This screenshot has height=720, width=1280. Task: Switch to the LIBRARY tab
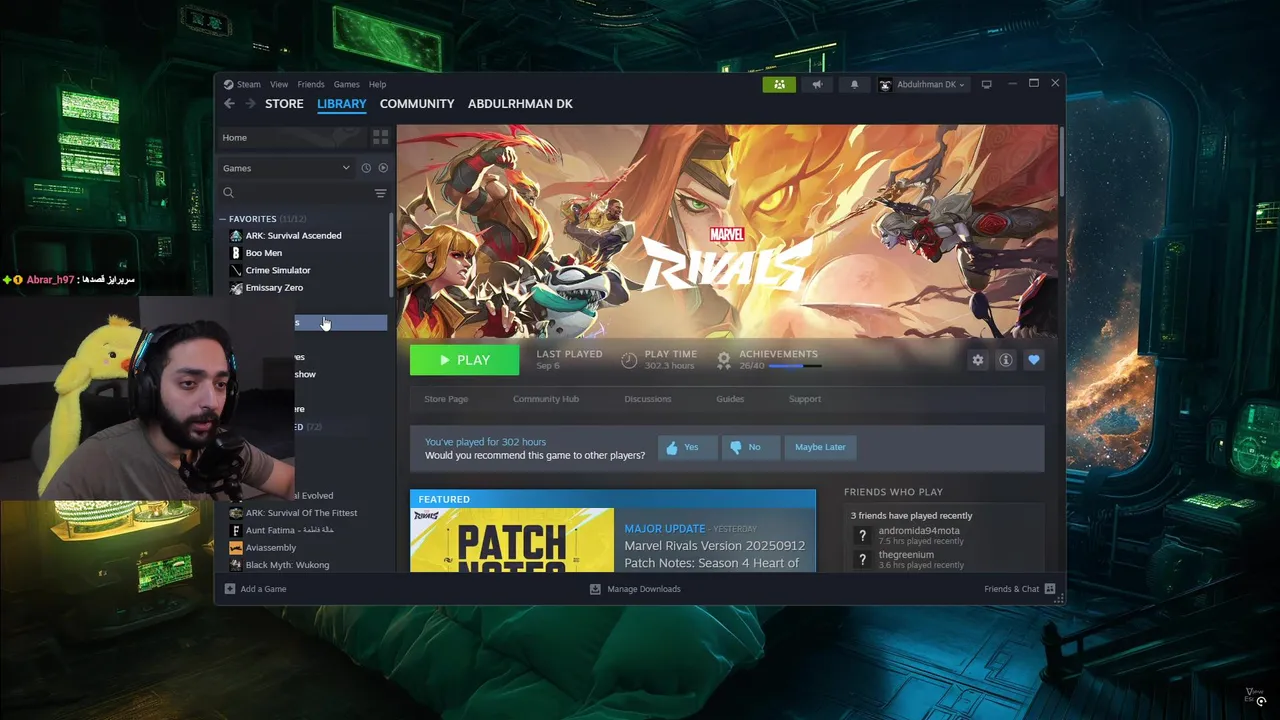coord(342,104)
